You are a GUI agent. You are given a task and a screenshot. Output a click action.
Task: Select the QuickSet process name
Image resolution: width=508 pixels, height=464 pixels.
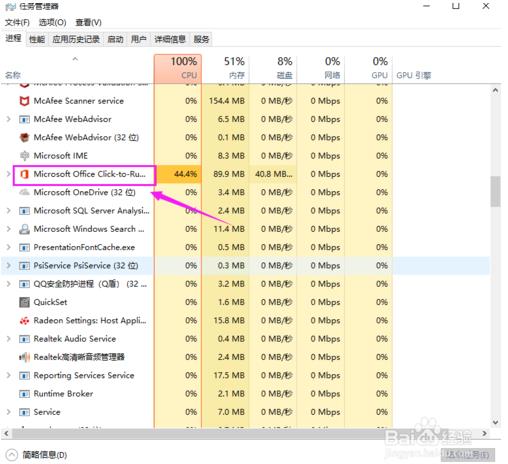[x=50, y=302]
